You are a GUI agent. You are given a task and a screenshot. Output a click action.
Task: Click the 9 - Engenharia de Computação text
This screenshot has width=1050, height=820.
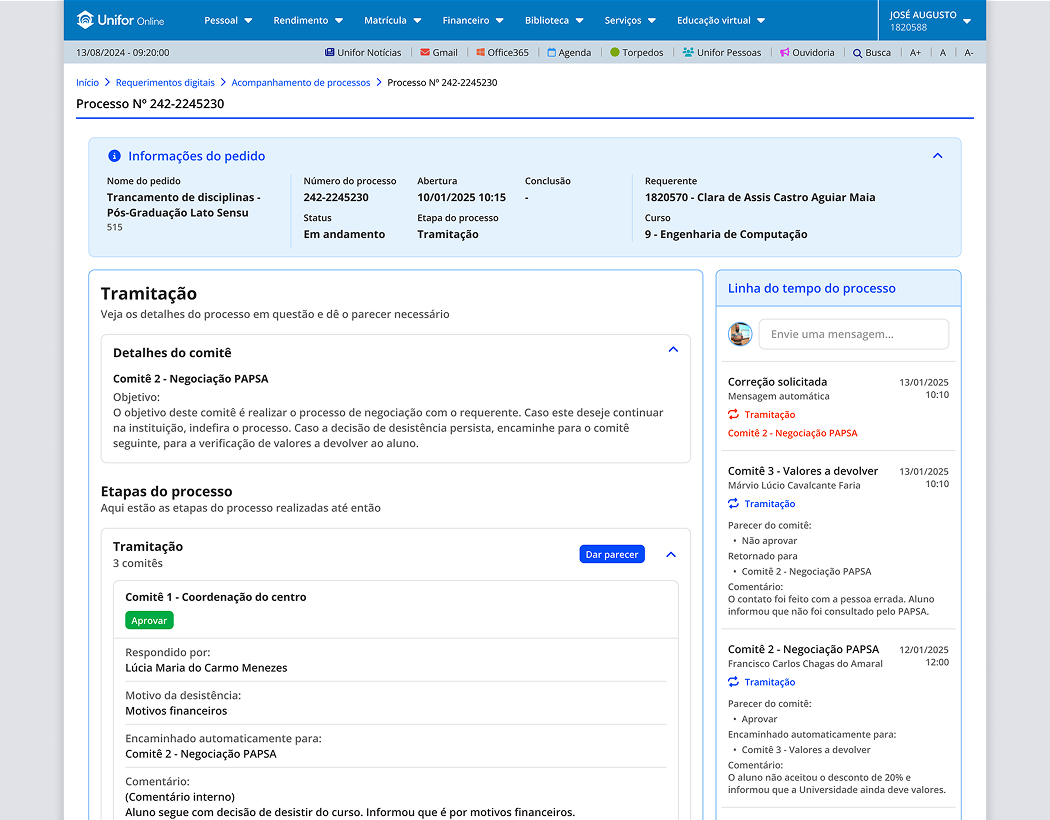click(x=726, y=234)
